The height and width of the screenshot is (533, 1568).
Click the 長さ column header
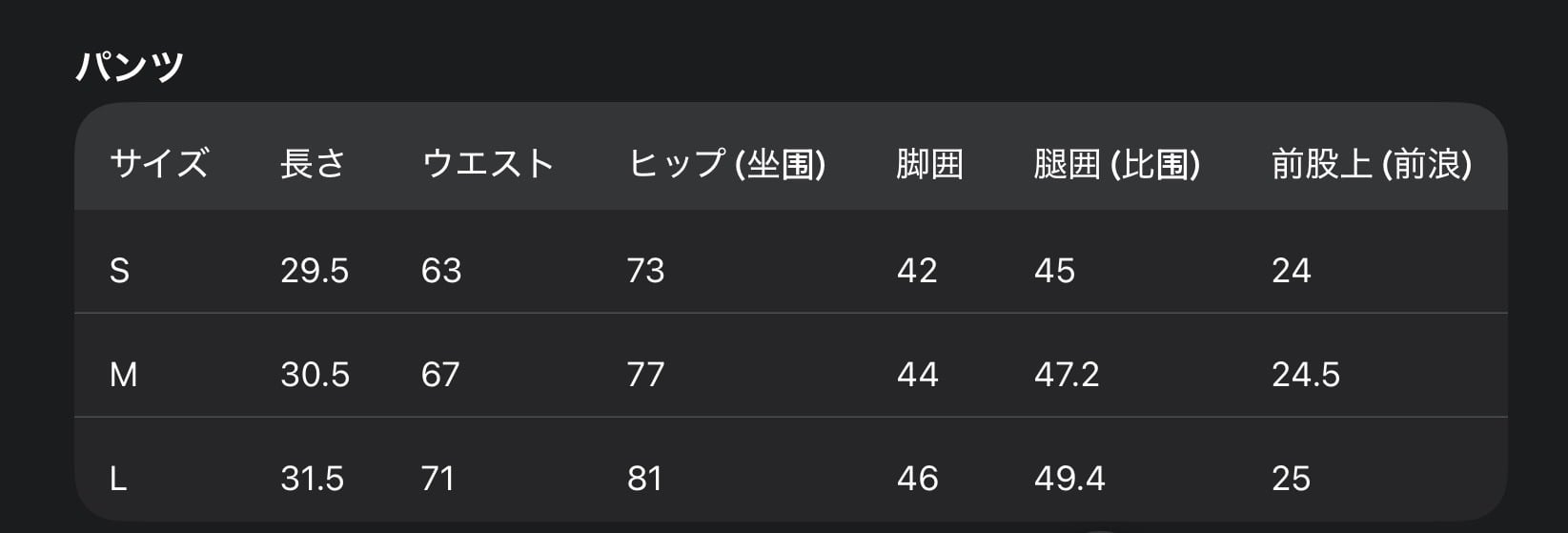313,164
